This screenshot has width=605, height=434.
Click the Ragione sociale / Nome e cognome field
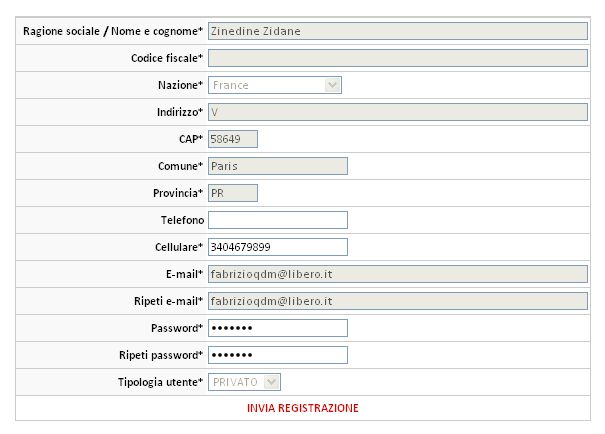point(397,31)
